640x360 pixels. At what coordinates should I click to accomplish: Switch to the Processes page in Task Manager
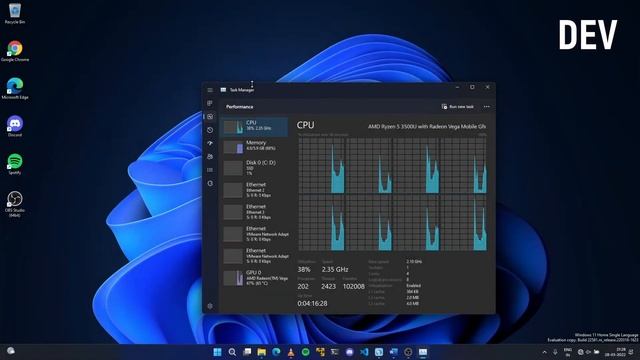pos(210,103)
